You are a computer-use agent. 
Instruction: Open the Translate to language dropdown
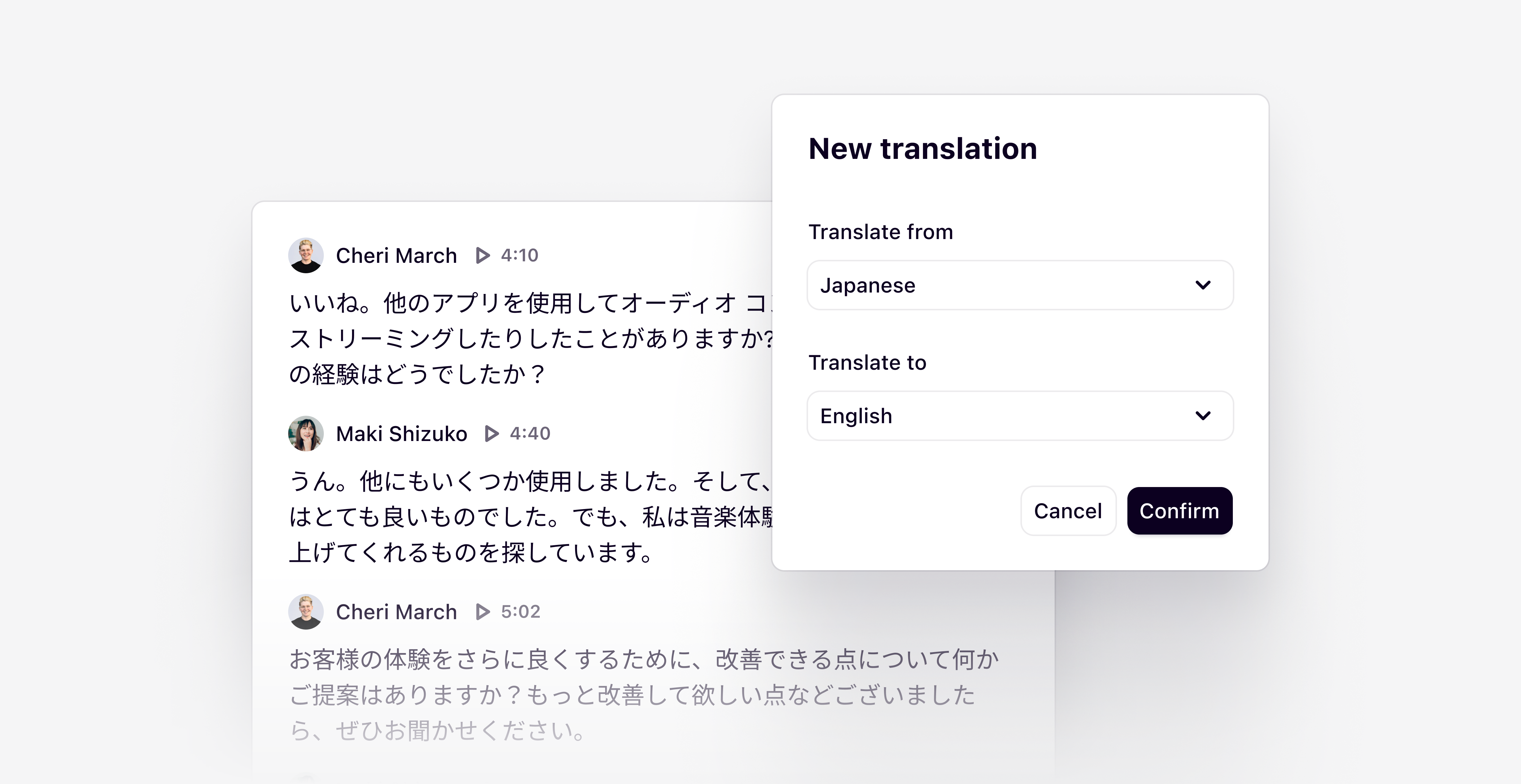1020,416
